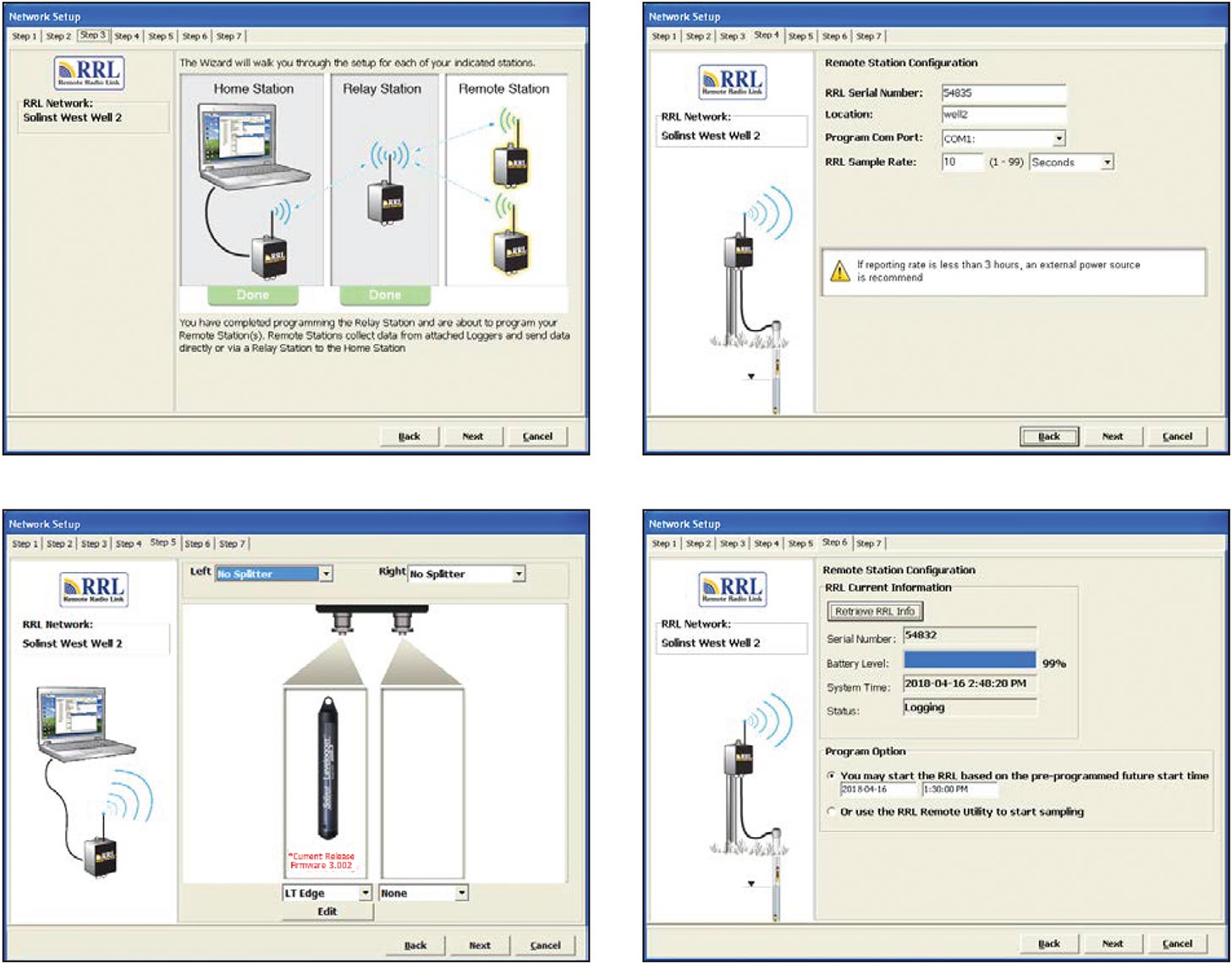Click the warning triangle about reporting rate
Image resolution: width=1232 pixels, height=964 pixels.
(840, 272)
